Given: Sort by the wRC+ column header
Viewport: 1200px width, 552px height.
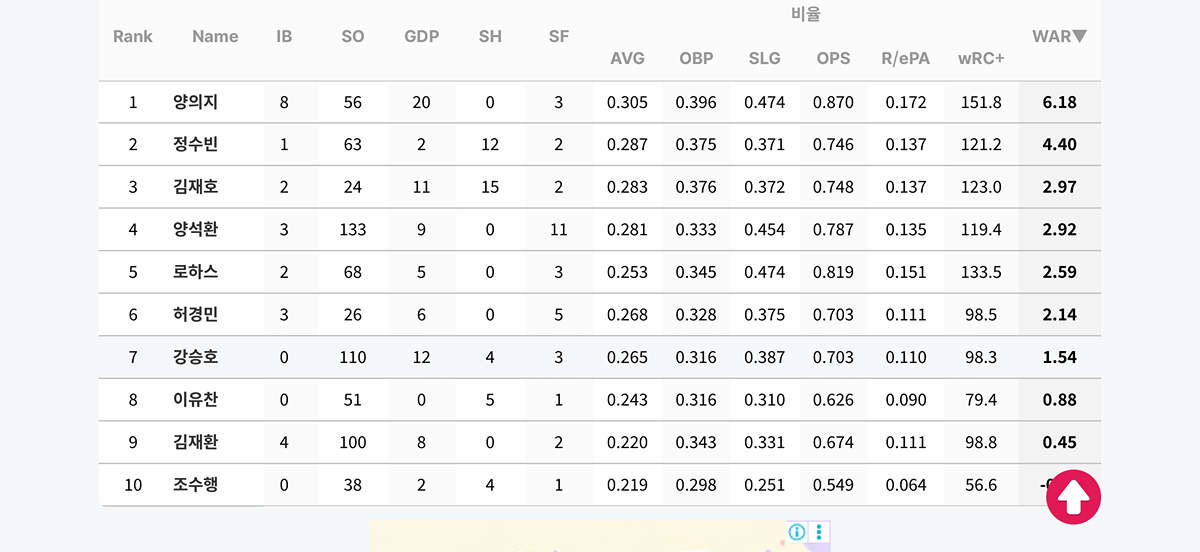Looking at the screenshot, I should tap(981, 59).
